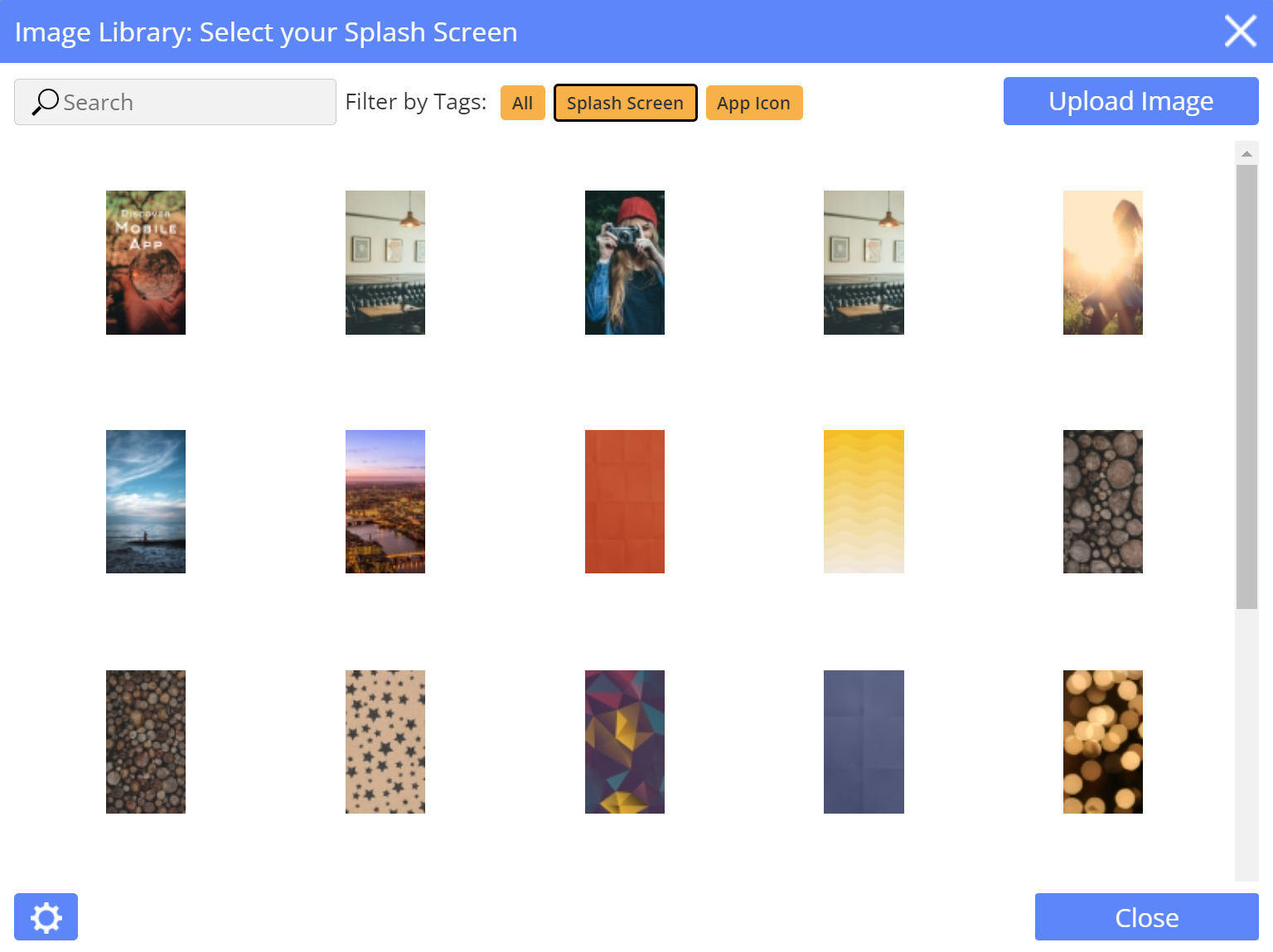The height and width of the screenshot is (952, 1273).
Task: Choose the woman with camera photo
Action: coord(624,263)
